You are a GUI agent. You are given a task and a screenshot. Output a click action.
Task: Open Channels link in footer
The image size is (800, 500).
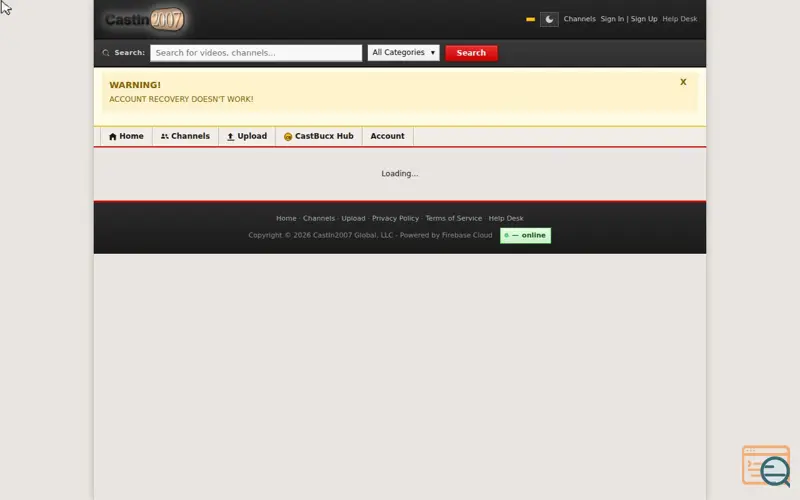[x=319, y=218]
